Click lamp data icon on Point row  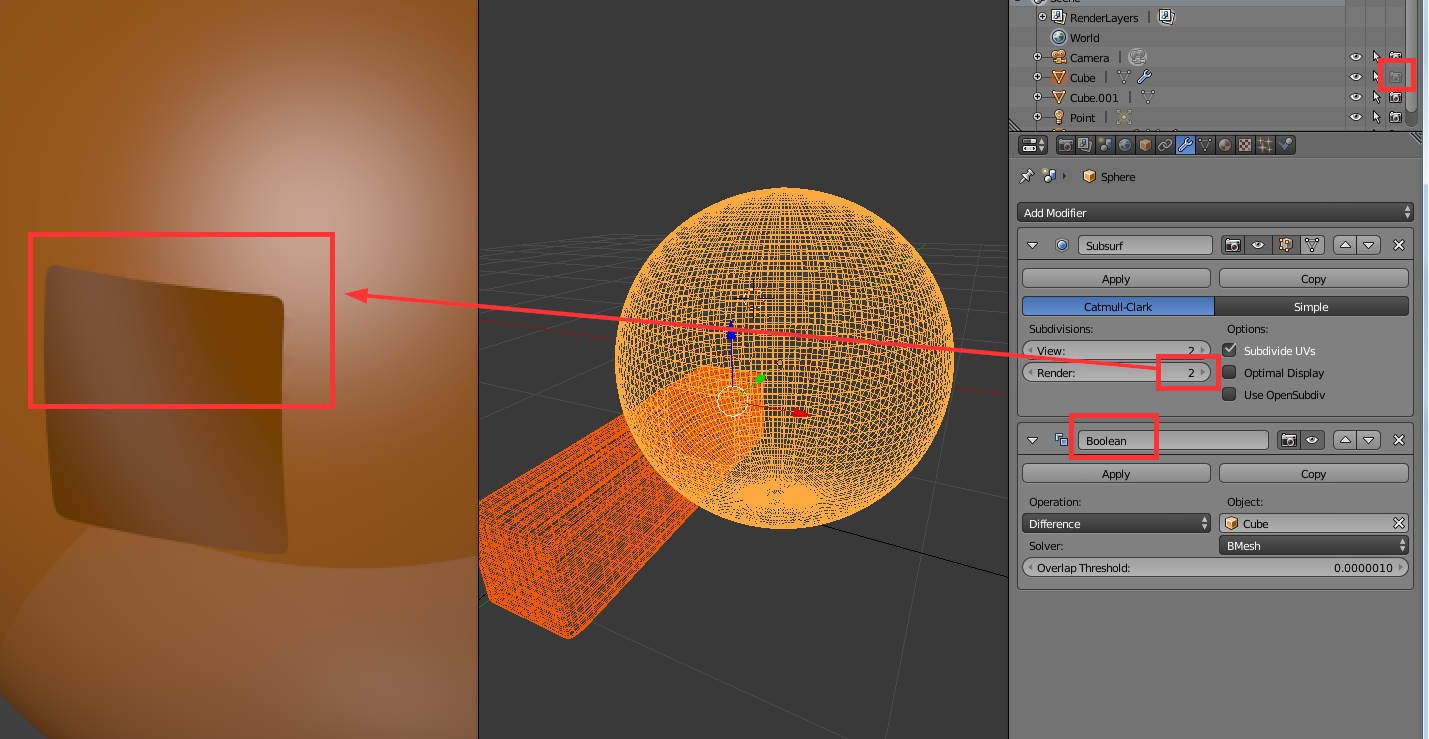(x=1123, y=117)
